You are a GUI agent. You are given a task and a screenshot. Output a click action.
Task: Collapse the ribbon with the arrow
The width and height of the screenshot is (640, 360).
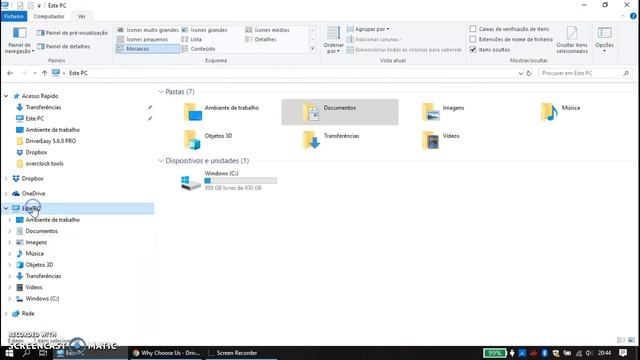[x=623, y=16]
